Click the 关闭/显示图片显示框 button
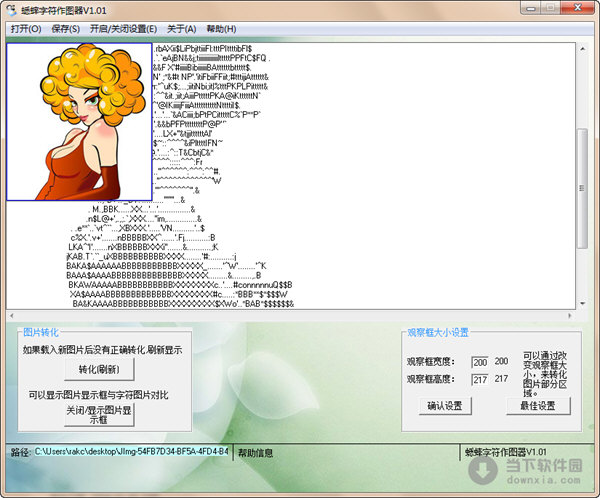 pos(99,415)
